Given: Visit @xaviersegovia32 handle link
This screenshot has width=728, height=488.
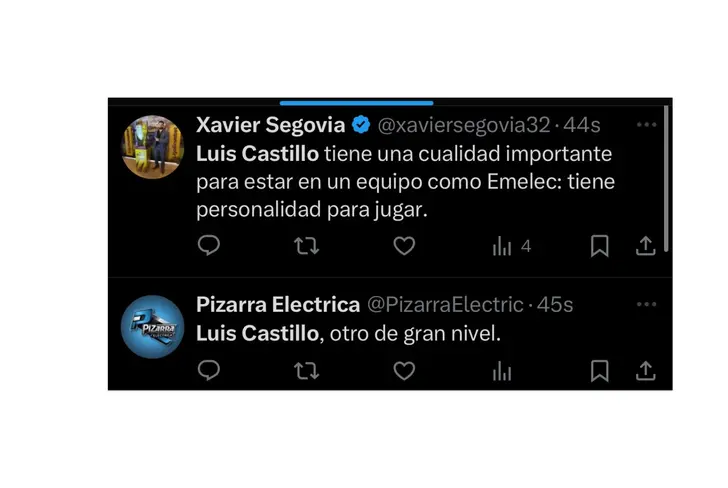Looking at the screenshot, I should pos(464,125).
